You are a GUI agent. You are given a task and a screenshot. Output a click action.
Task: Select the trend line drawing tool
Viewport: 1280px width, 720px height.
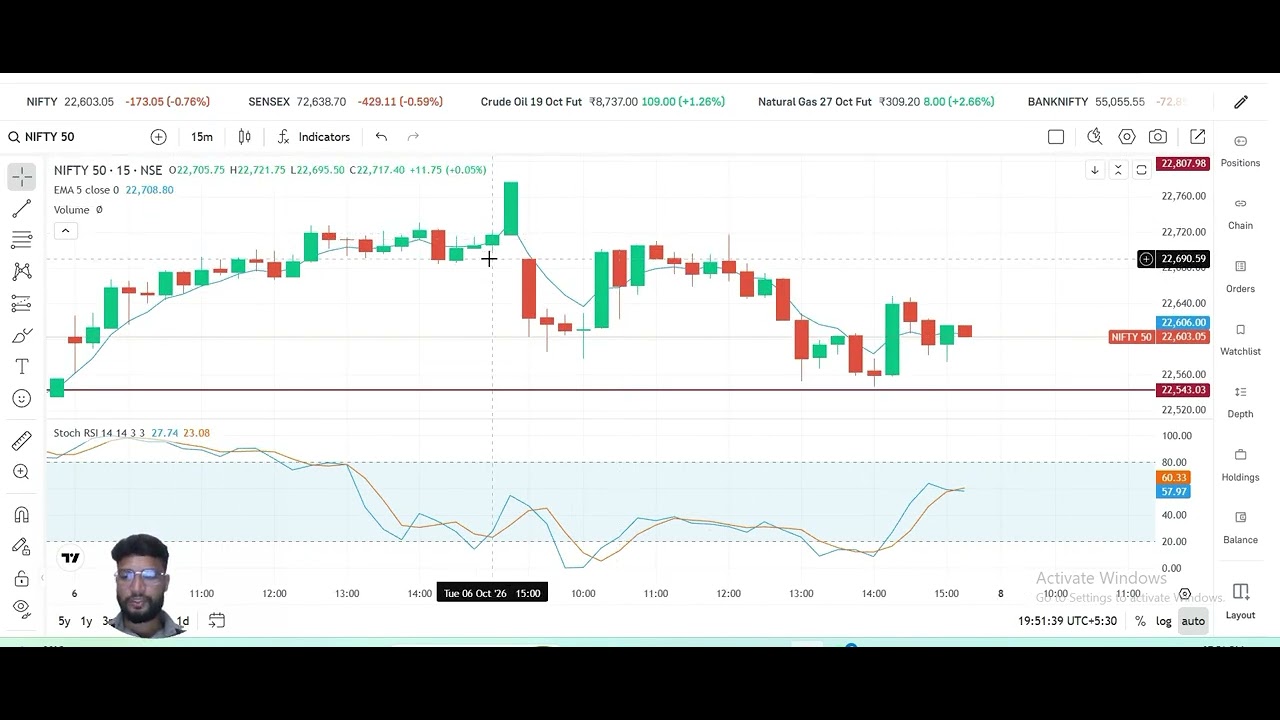22,209
